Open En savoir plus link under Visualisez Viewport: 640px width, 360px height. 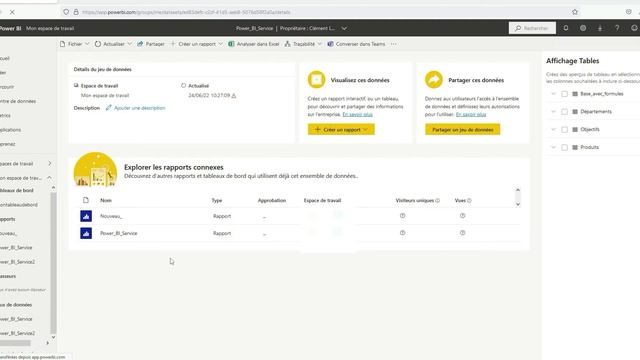tap(358, 114)
